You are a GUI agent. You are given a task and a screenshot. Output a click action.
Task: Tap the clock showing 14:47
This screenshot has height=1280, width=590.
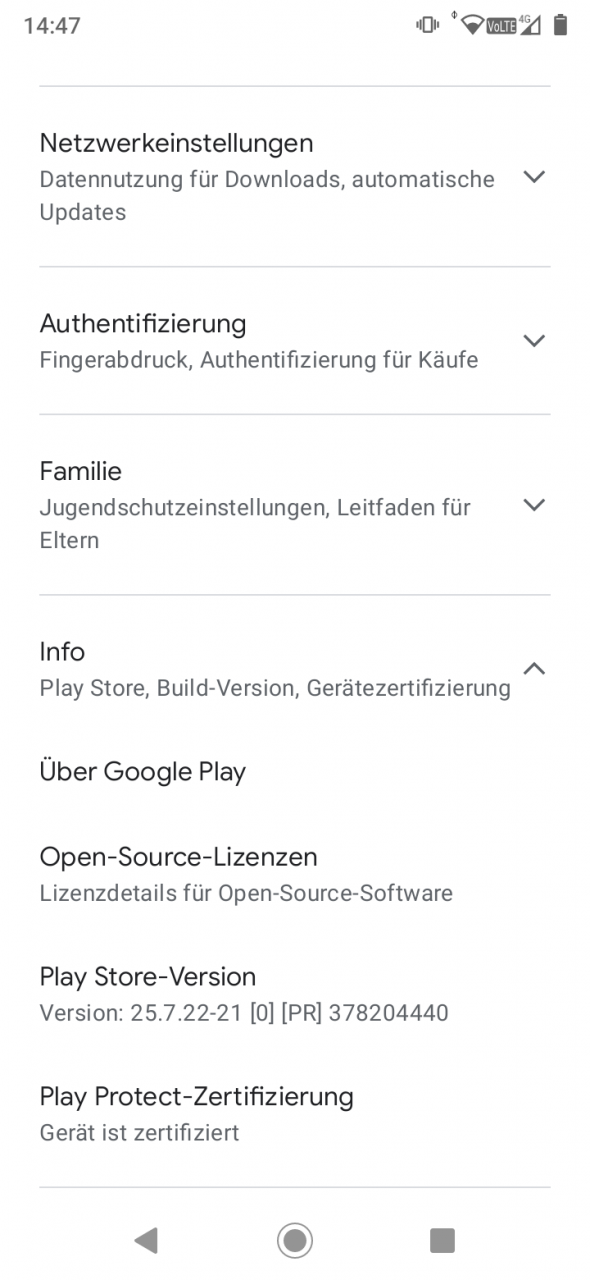tap(52, 26)
